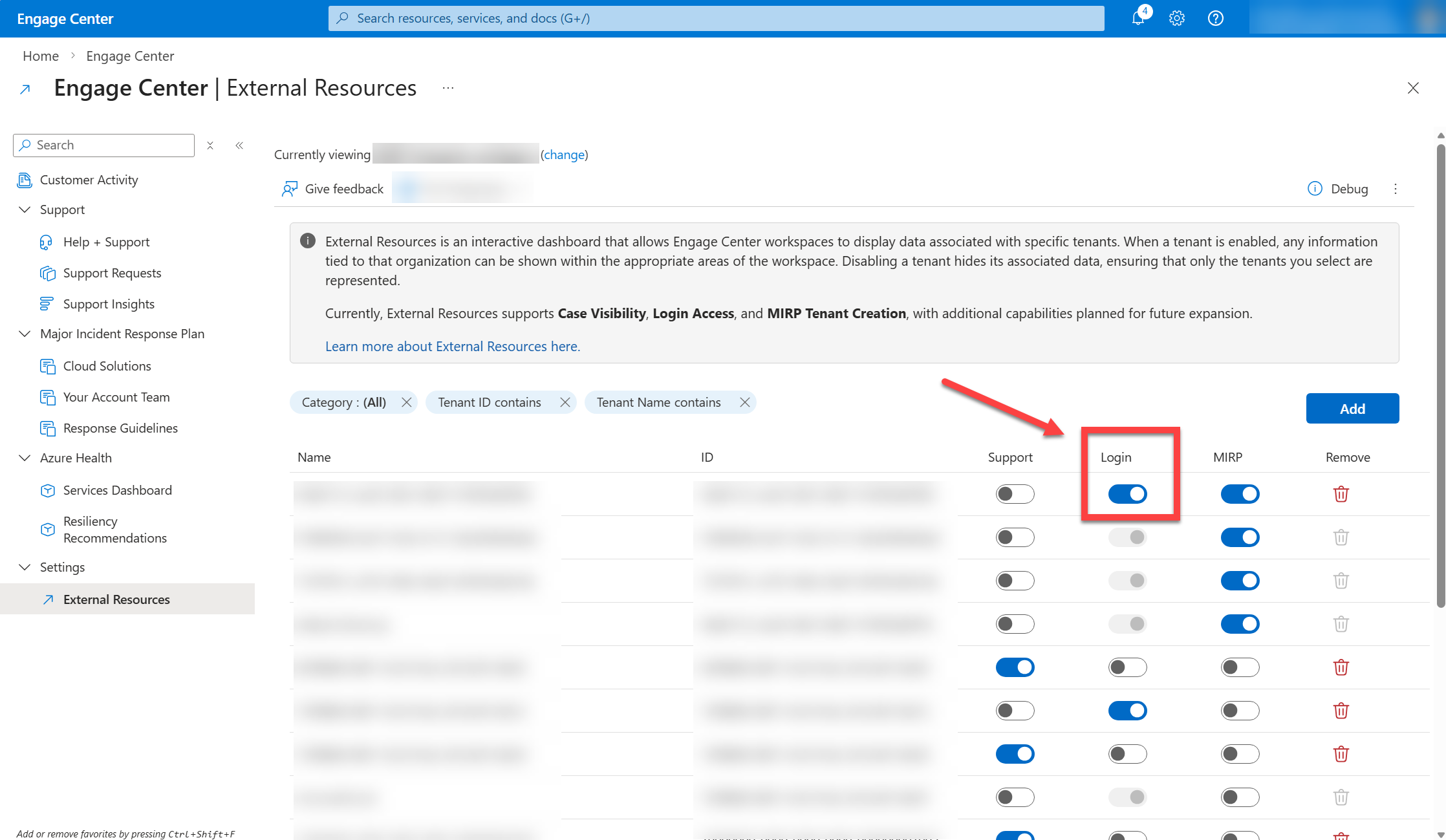Open the vertical ellipsis menu beside Debug

1396,189
